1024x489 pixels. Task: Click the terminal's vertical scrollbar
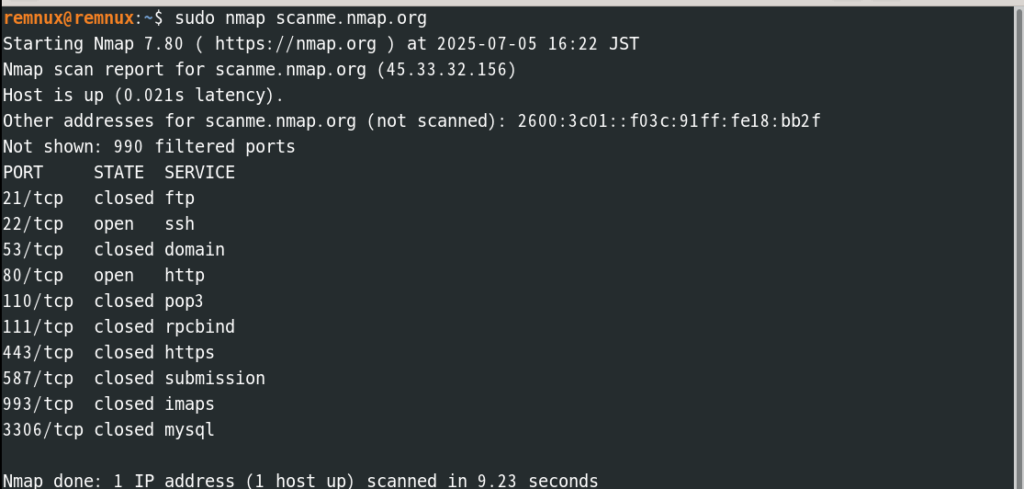point(1019,248)
